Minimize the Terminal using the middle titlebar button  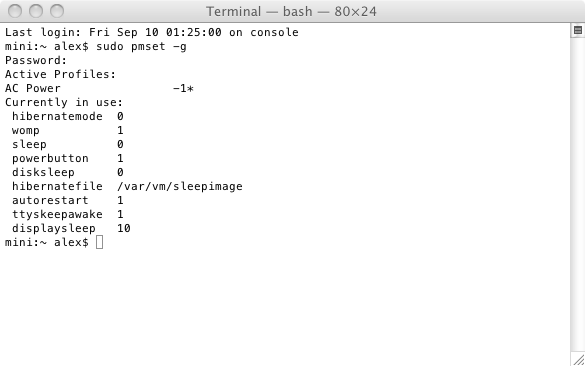click(x=36, y=11)
